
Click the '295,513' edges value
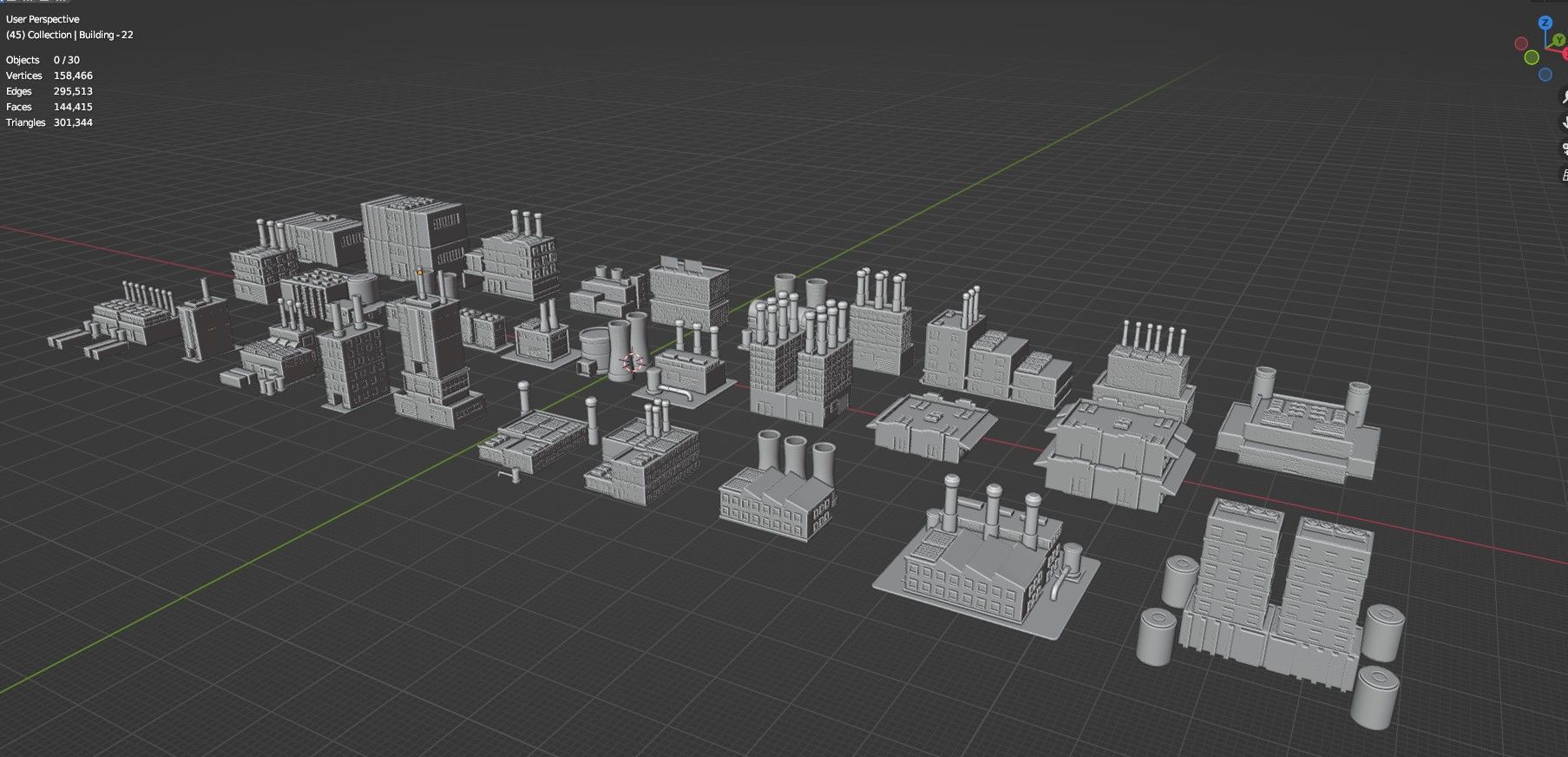point(73,91)
